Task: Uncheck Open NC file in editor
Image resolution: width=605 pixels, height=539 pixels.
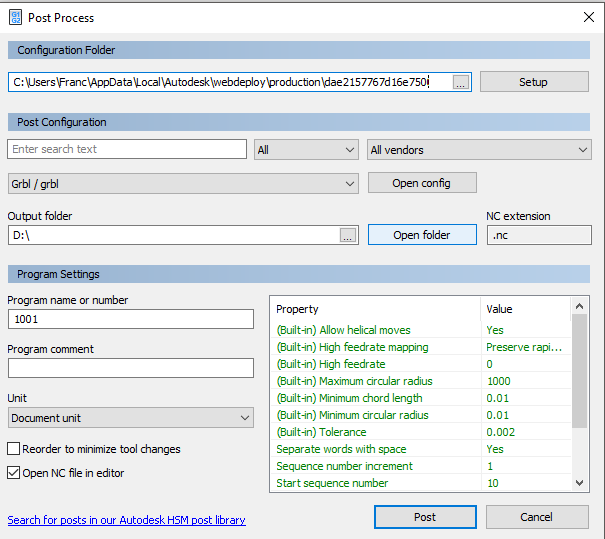Action: (x=14, y=473)
